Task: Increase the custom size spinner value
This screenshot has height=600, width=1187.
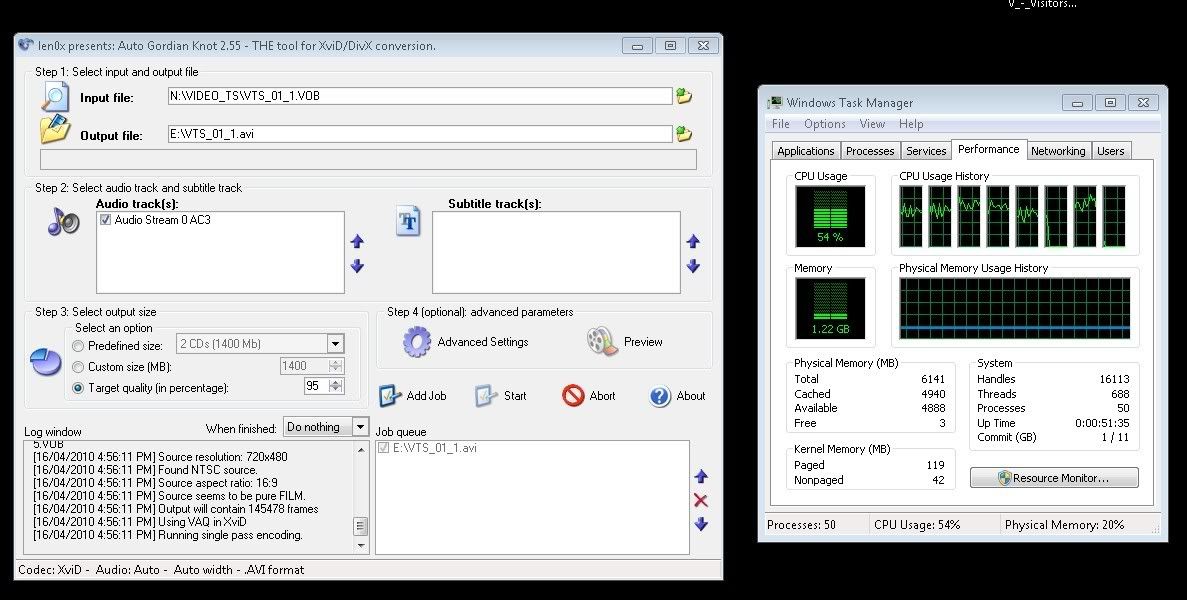Action: pyautogui.click(x=336, y=362)
